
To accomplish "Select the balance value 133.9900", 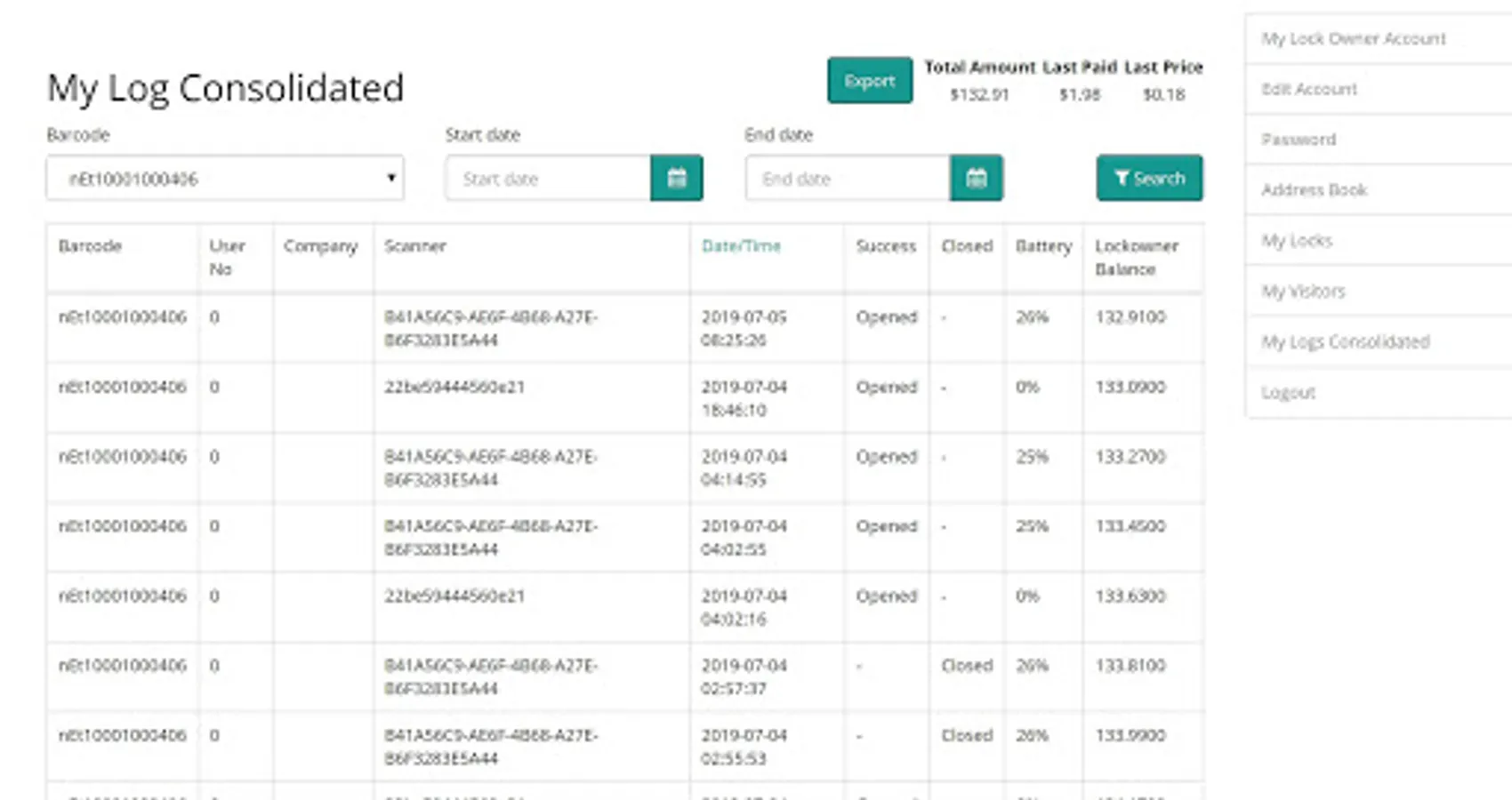I will [1130, 736].
